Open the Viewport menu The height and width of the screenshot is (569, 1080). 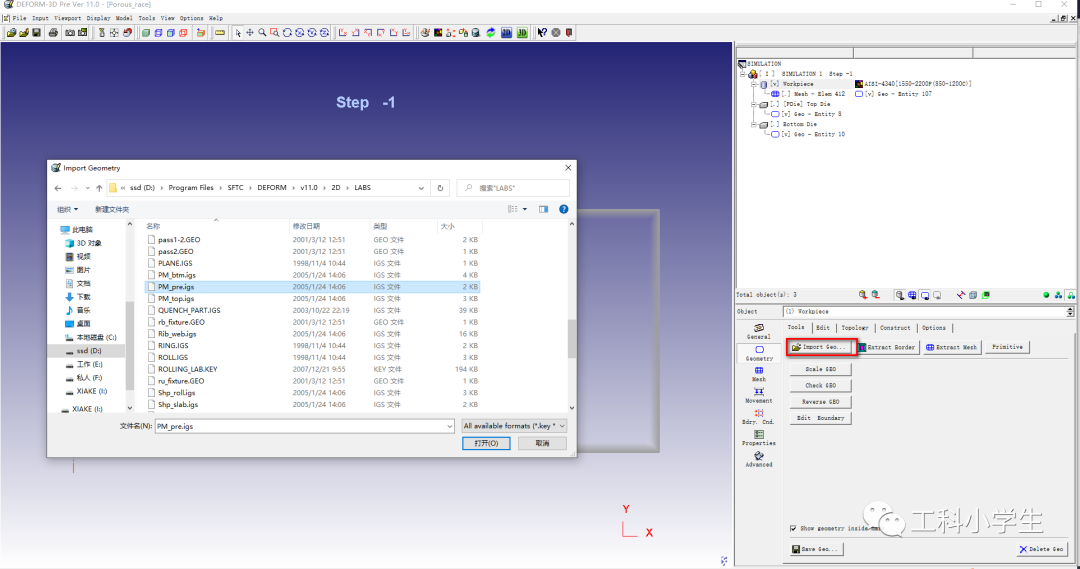(68, 18)
